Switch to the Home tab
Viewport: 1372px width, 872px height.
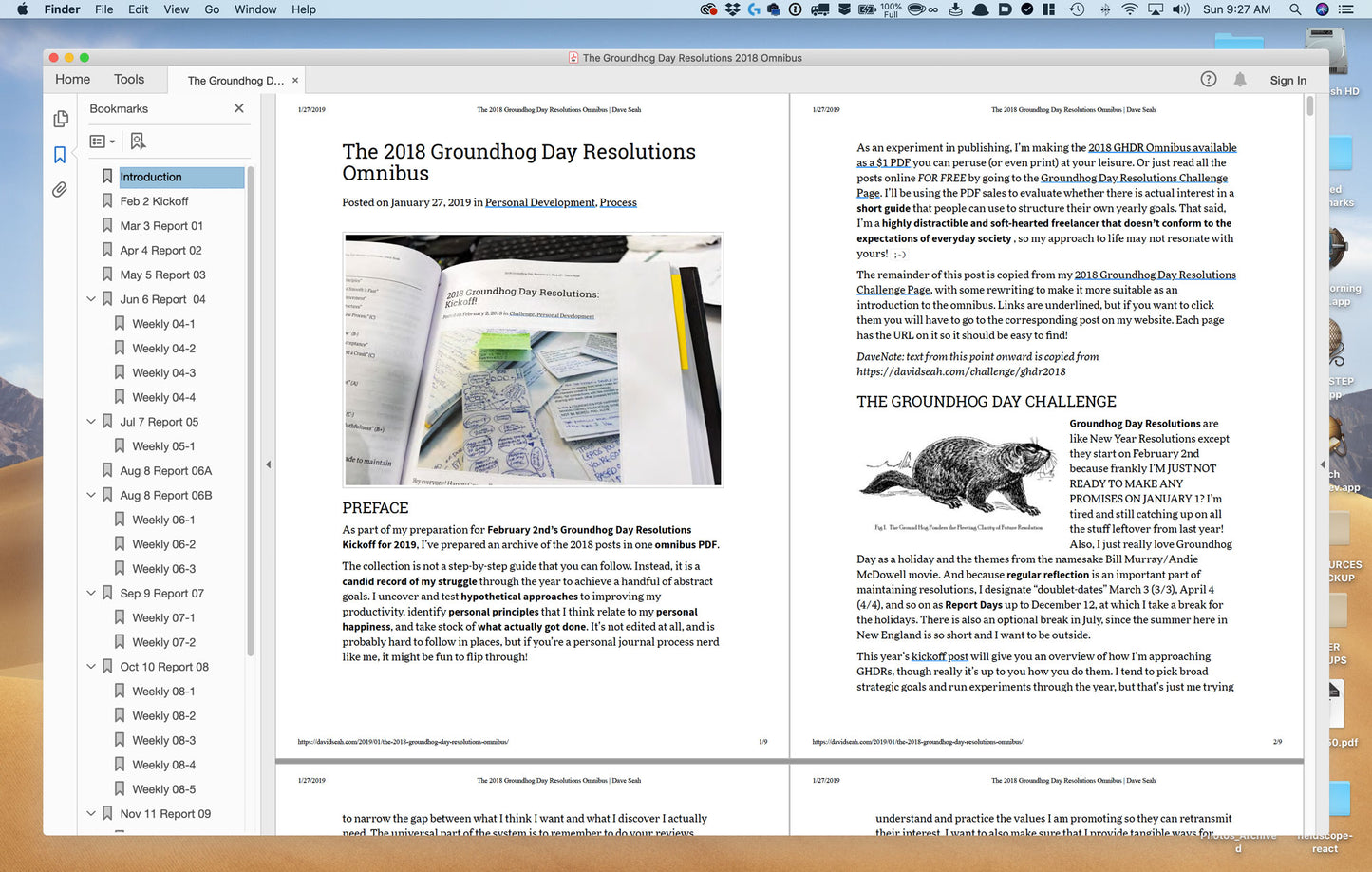(x=72, y=79)
